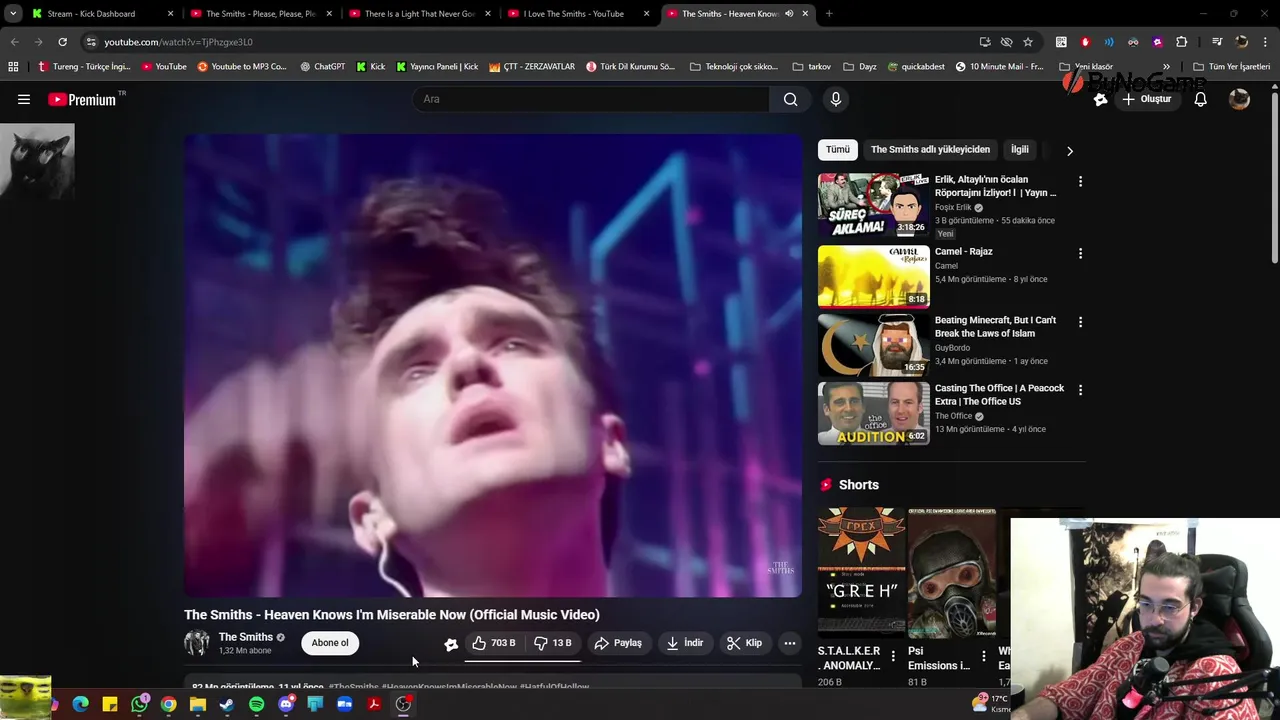The height and width of the screenshot is (720, 1280).
Task: Switch to There Is a Light tab
Action: coord(419,14)
